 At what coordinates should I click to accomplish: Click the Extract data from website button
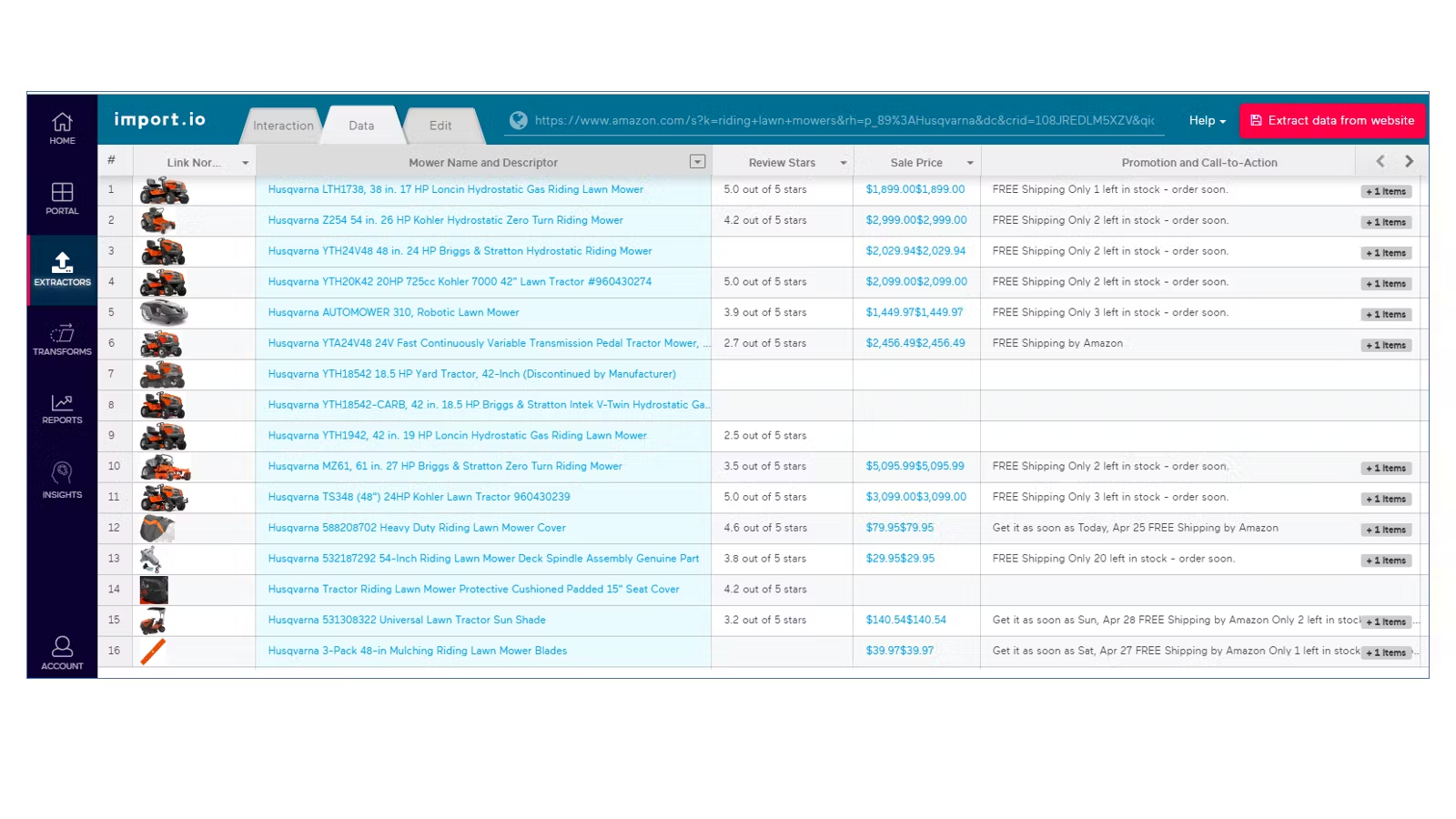pyautogui.click(x=1331, y=120)
